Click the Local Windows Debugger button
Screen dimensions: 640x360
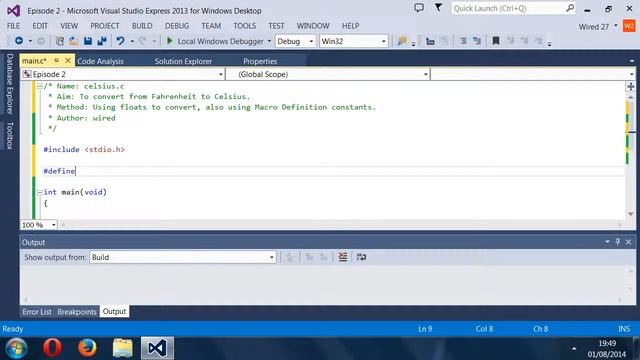215,41
